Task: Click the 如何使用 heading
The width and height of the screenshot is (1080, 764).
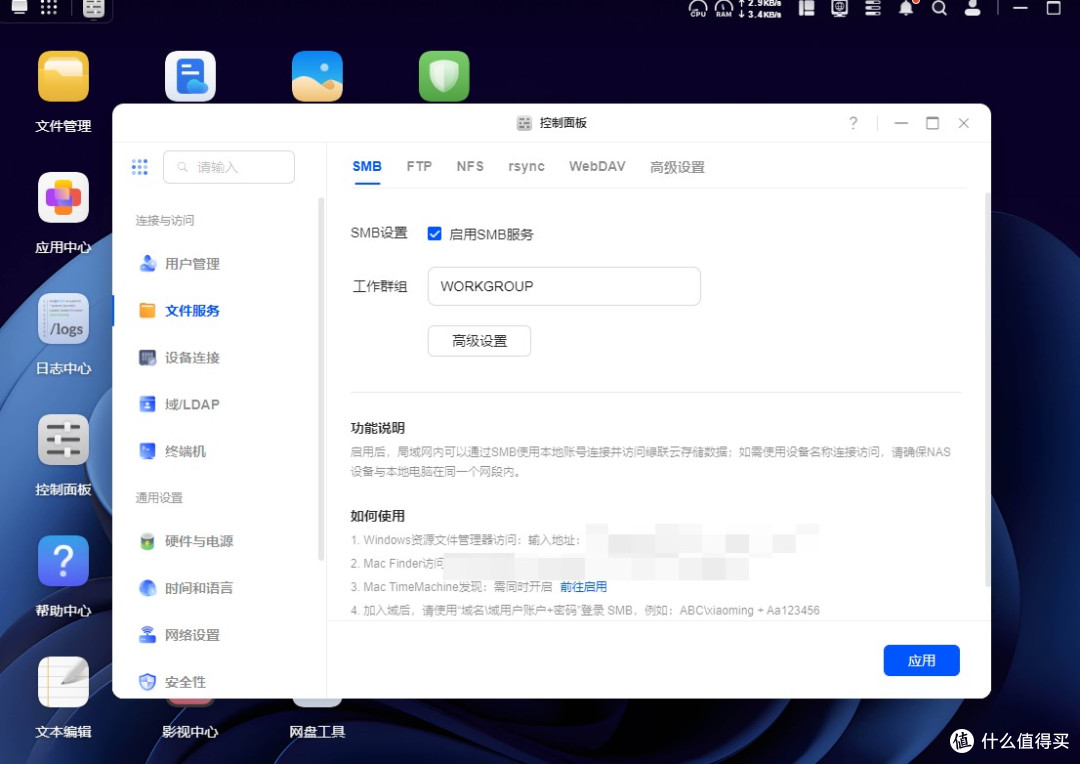Action: [377, 516]
